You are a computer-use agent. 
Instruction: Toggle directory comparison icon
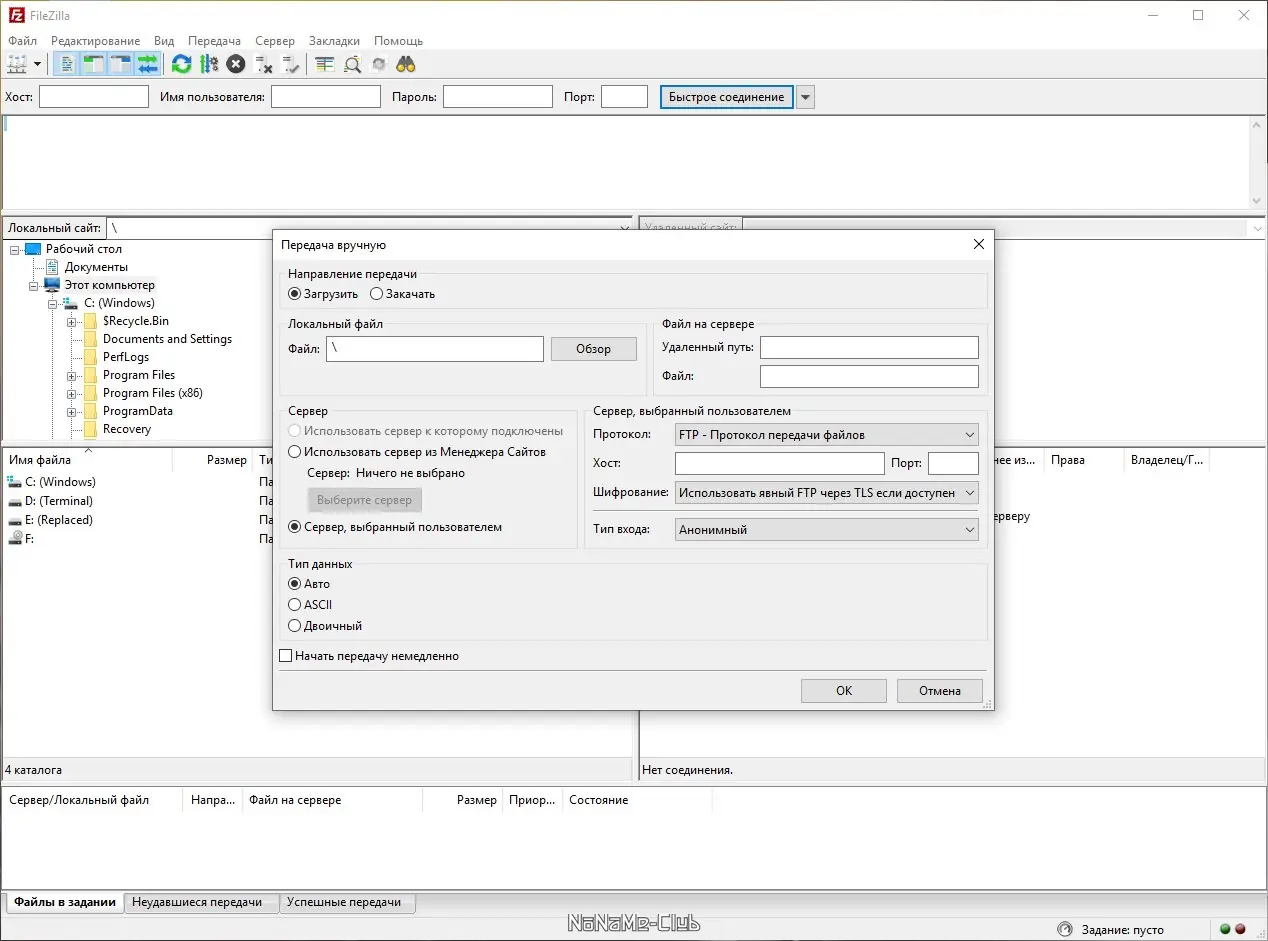click(352, 64)
